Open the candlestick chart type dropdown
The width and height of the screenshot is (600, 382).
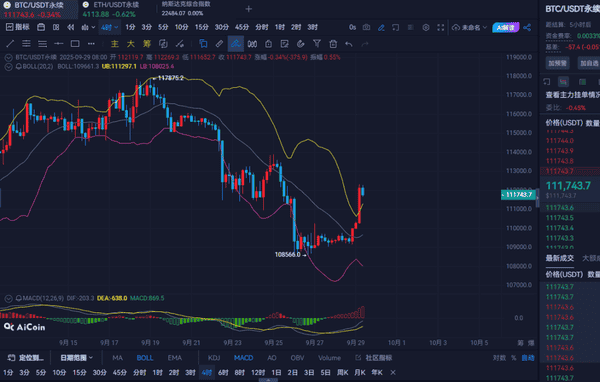tap(88, 27)
